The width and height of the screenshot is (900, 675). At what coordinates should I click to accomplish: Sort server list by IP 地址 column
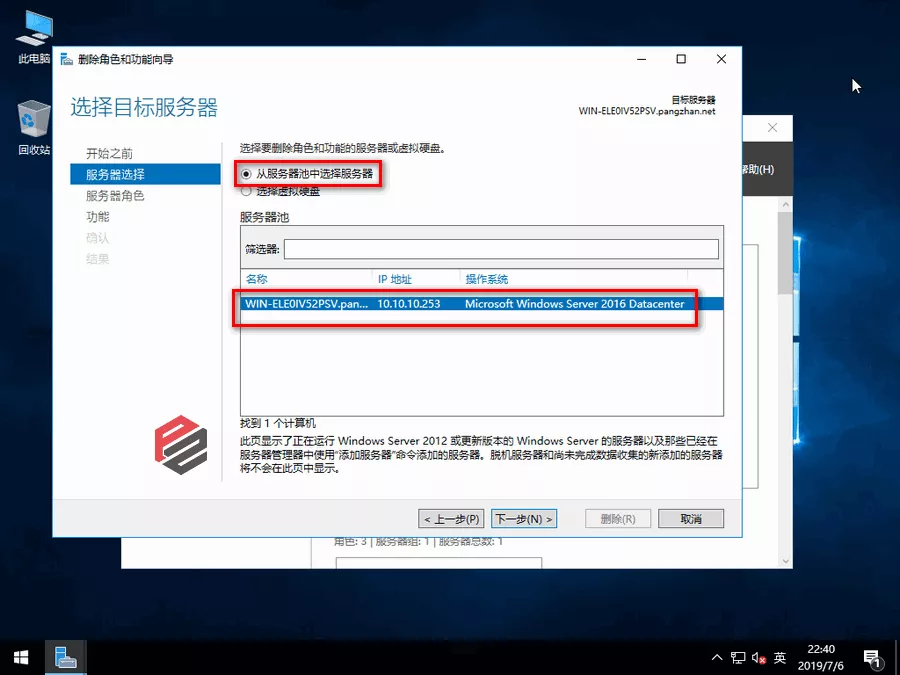415,279
